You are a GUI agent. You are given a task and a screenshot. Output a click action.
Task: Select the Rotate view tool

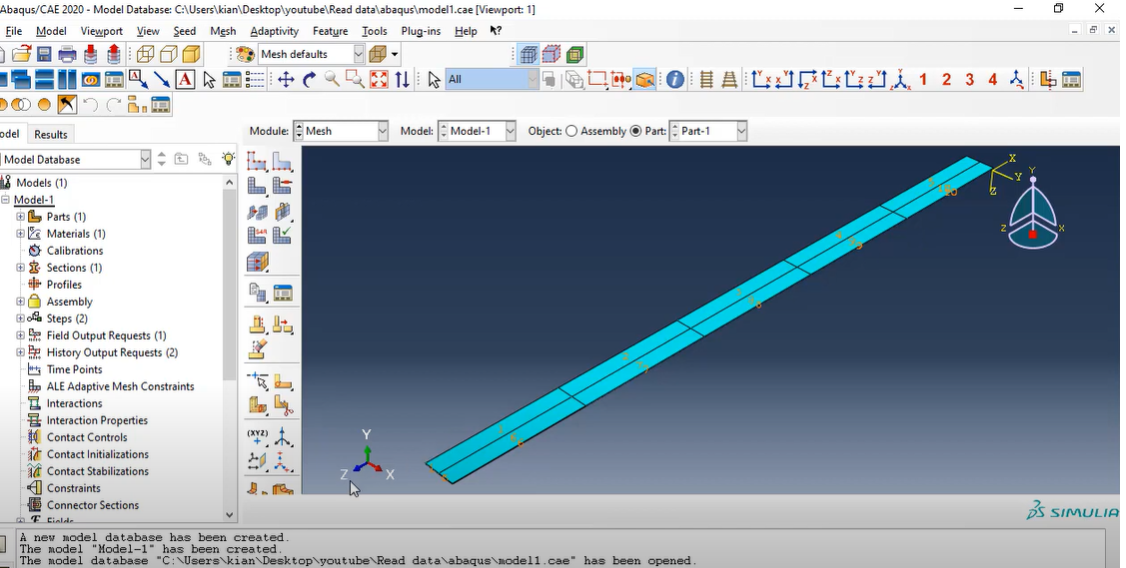coord(310,80)
